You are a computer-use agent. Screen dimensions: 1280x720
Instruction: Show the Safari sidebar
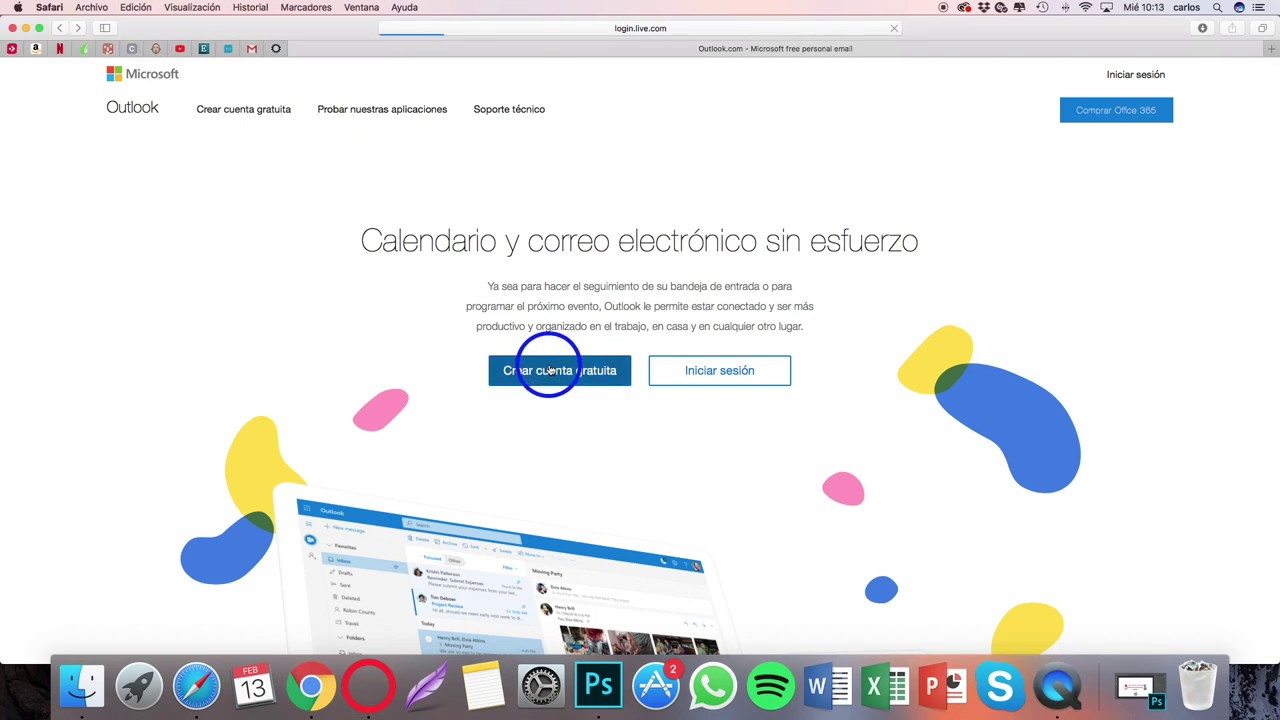coord(105,28)
